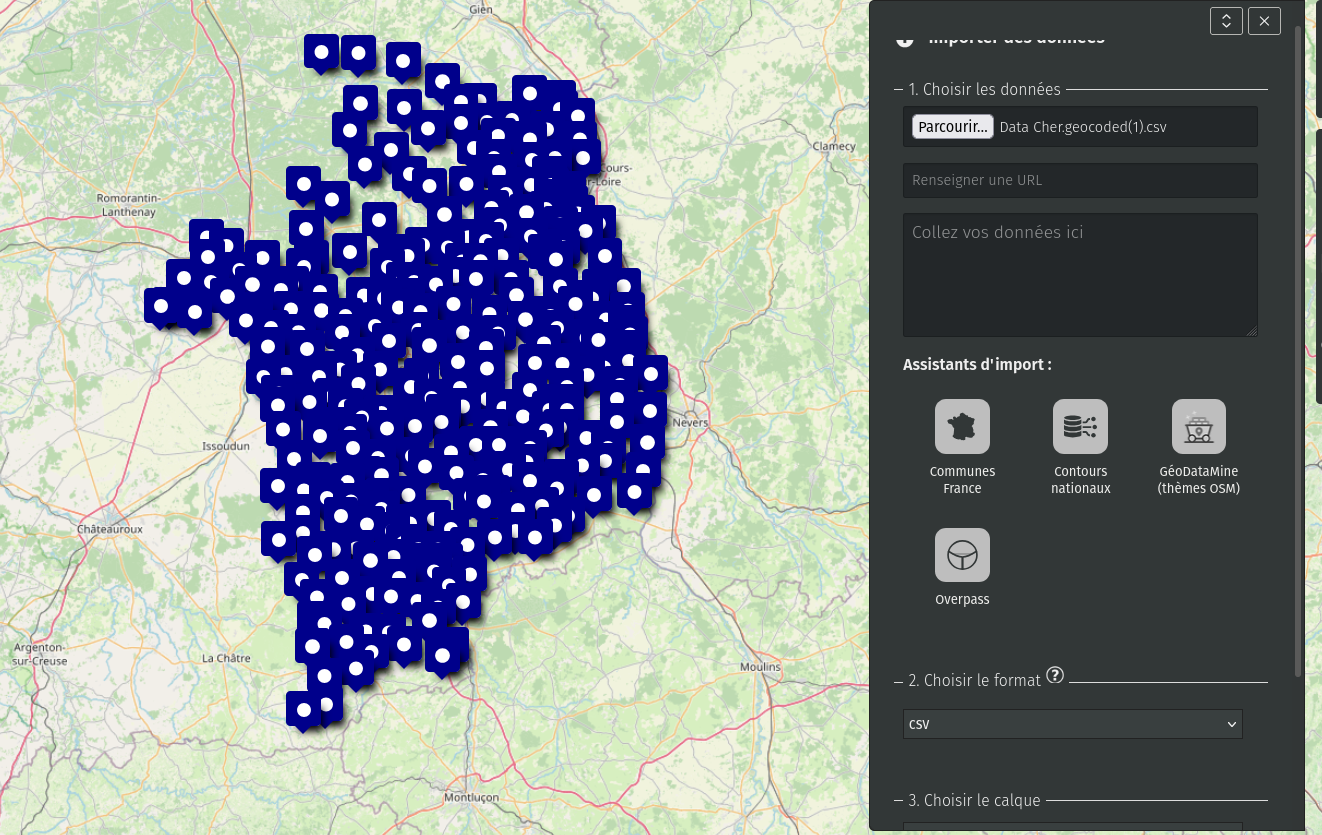
Task: Launch the GéoDataMine OSM themes assistant
Action: (1198, 427)
